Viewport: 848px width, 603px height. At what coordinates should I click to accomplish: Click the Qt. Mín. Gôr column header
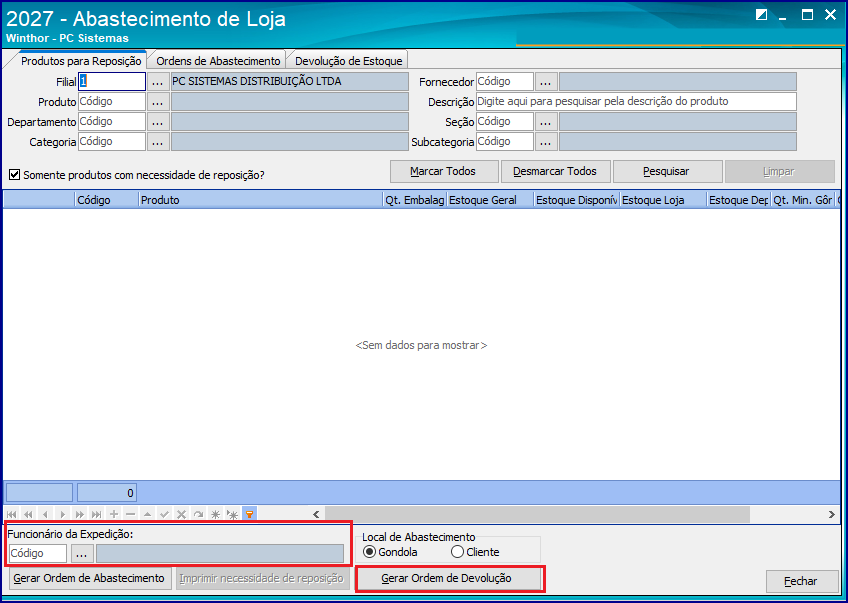[x=803, y=200]
